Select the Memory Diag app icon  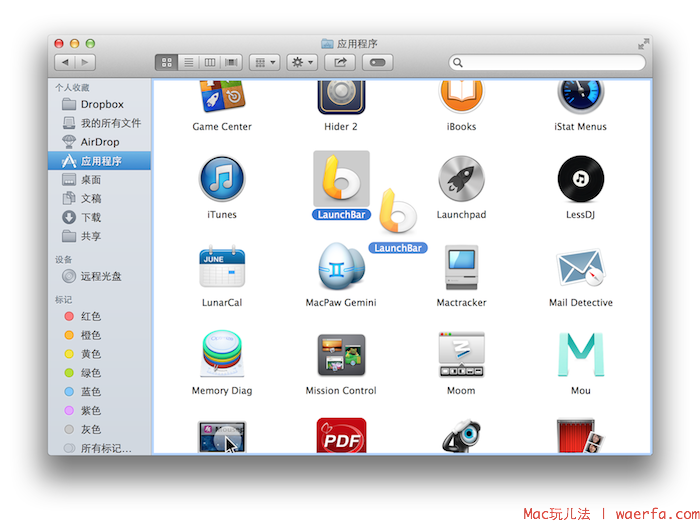pos(222,354)
